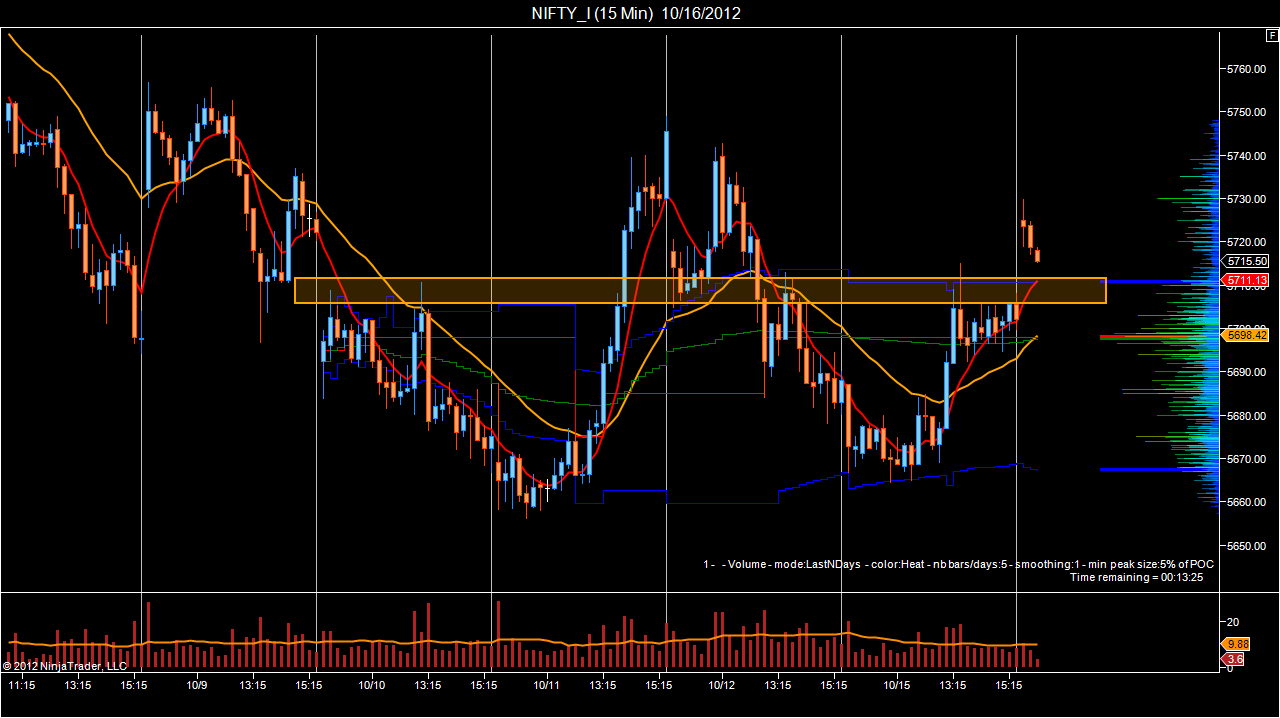Screen dimensions: 1280x718
Task: Click the 11:15 time label on time axis
Action: click(22, 685)
